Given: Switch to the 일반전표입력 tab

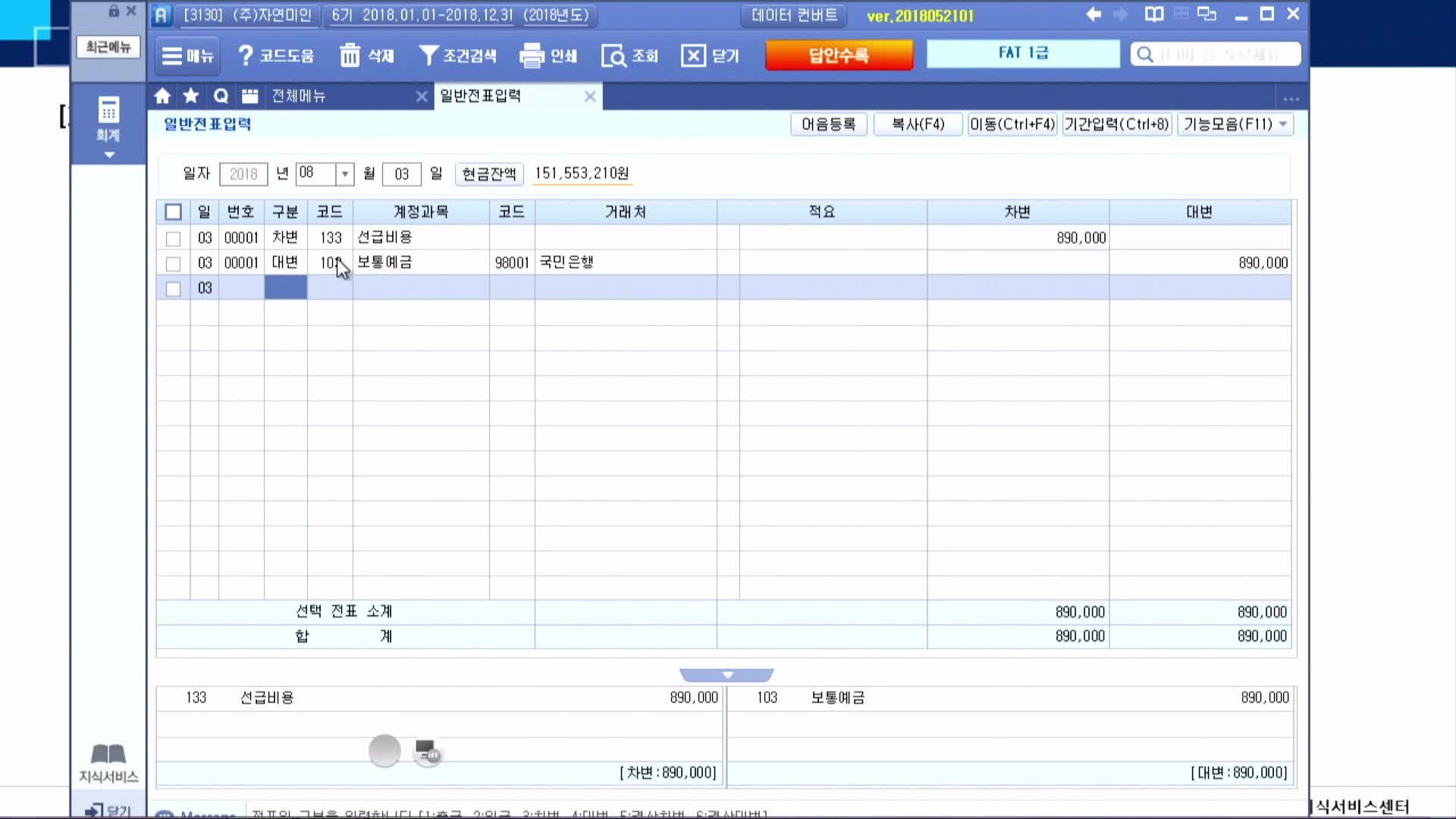Looking at the screenshot, I should [481, 96].
